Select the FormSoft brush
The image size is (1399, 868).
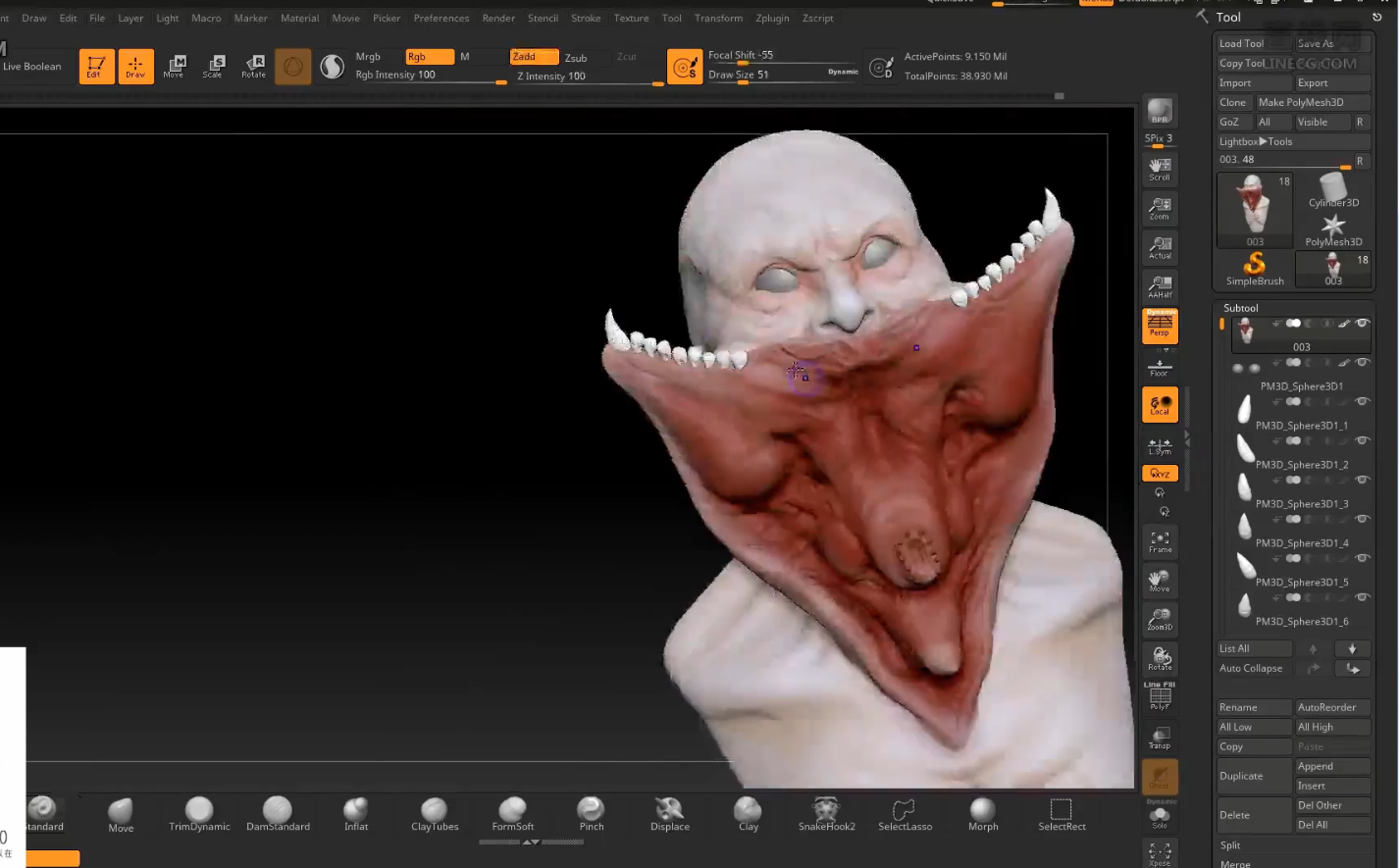tap(512, 814)
